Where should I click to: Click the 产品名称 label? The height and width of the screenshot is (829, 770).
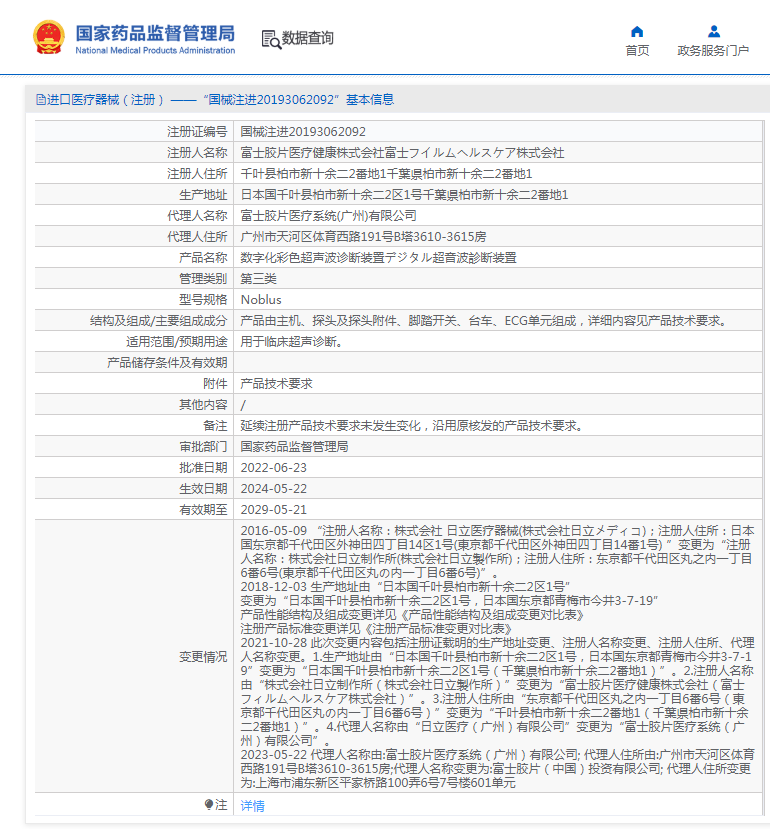pos(203,257)
